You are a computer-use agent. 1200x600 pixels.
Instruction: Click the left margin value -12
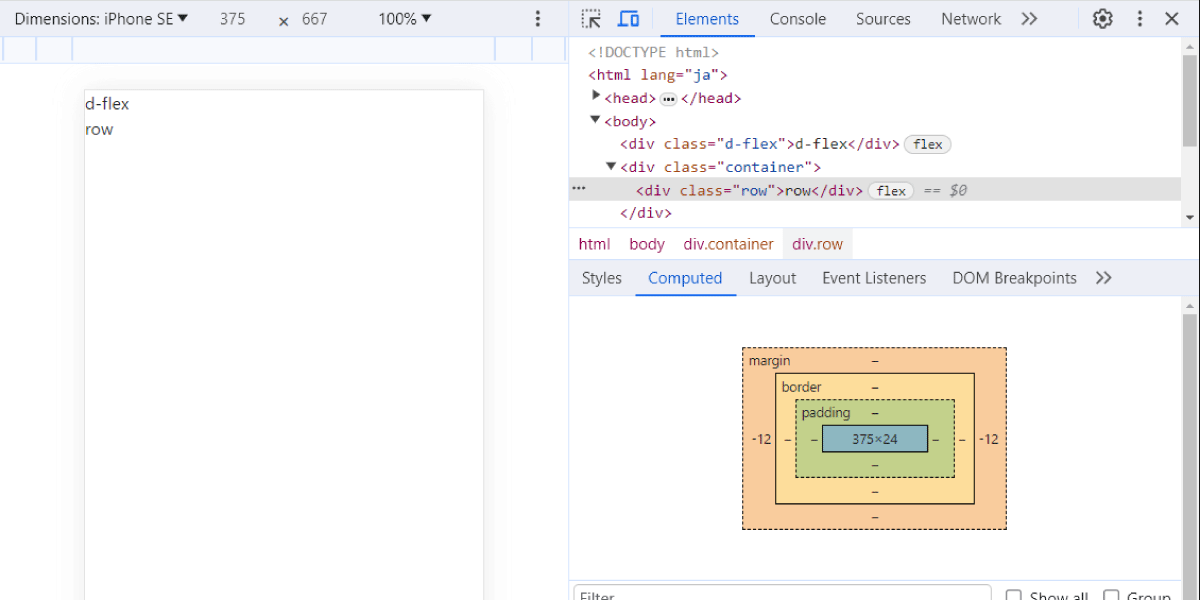pos(762,439)
